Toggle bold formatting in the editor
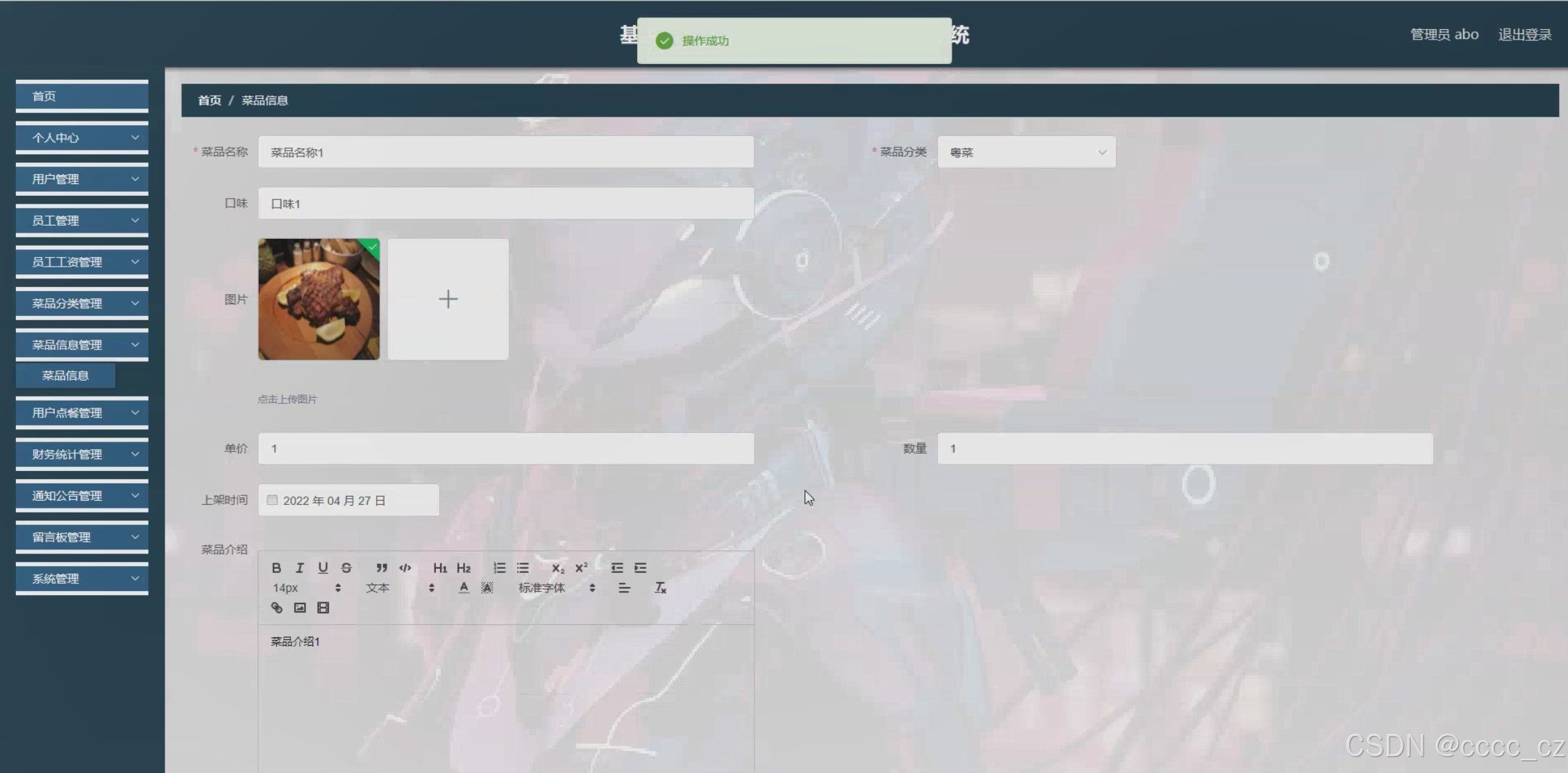Screen dimensions: 1568x773 point(276,567)
